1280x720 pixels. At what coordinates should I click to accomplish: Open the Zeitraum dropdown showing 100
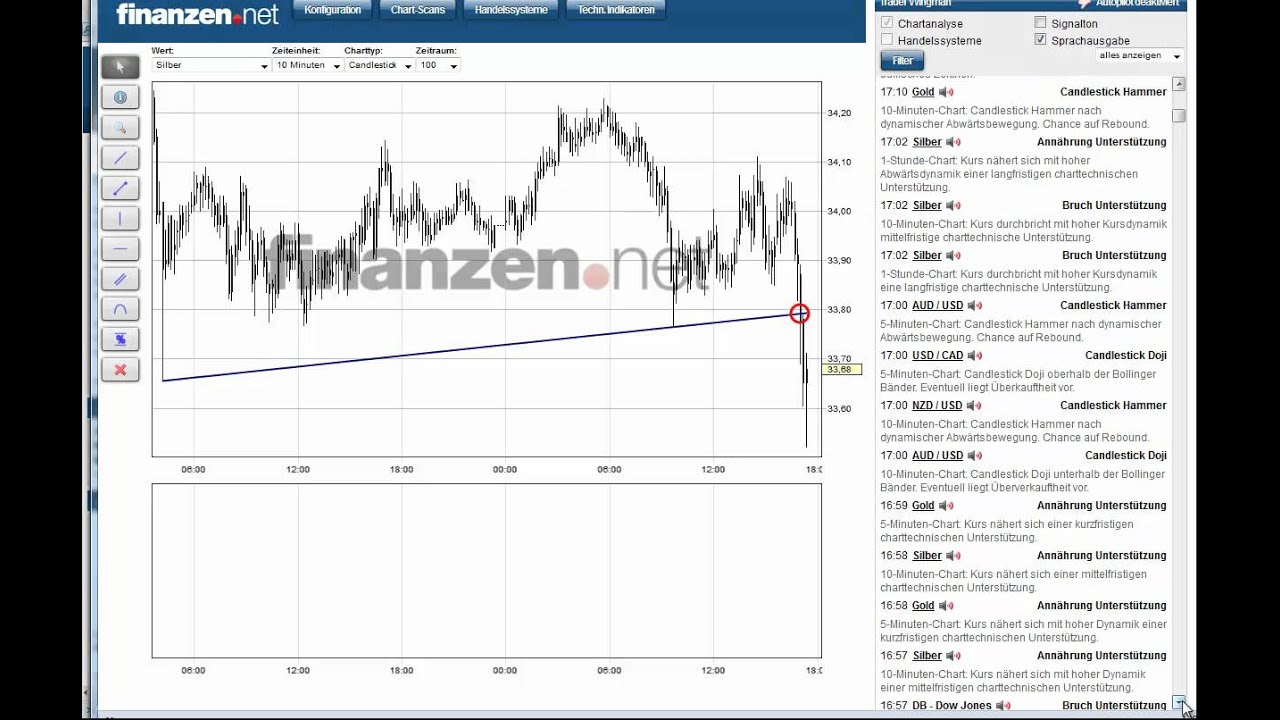(x=438, y=65)
